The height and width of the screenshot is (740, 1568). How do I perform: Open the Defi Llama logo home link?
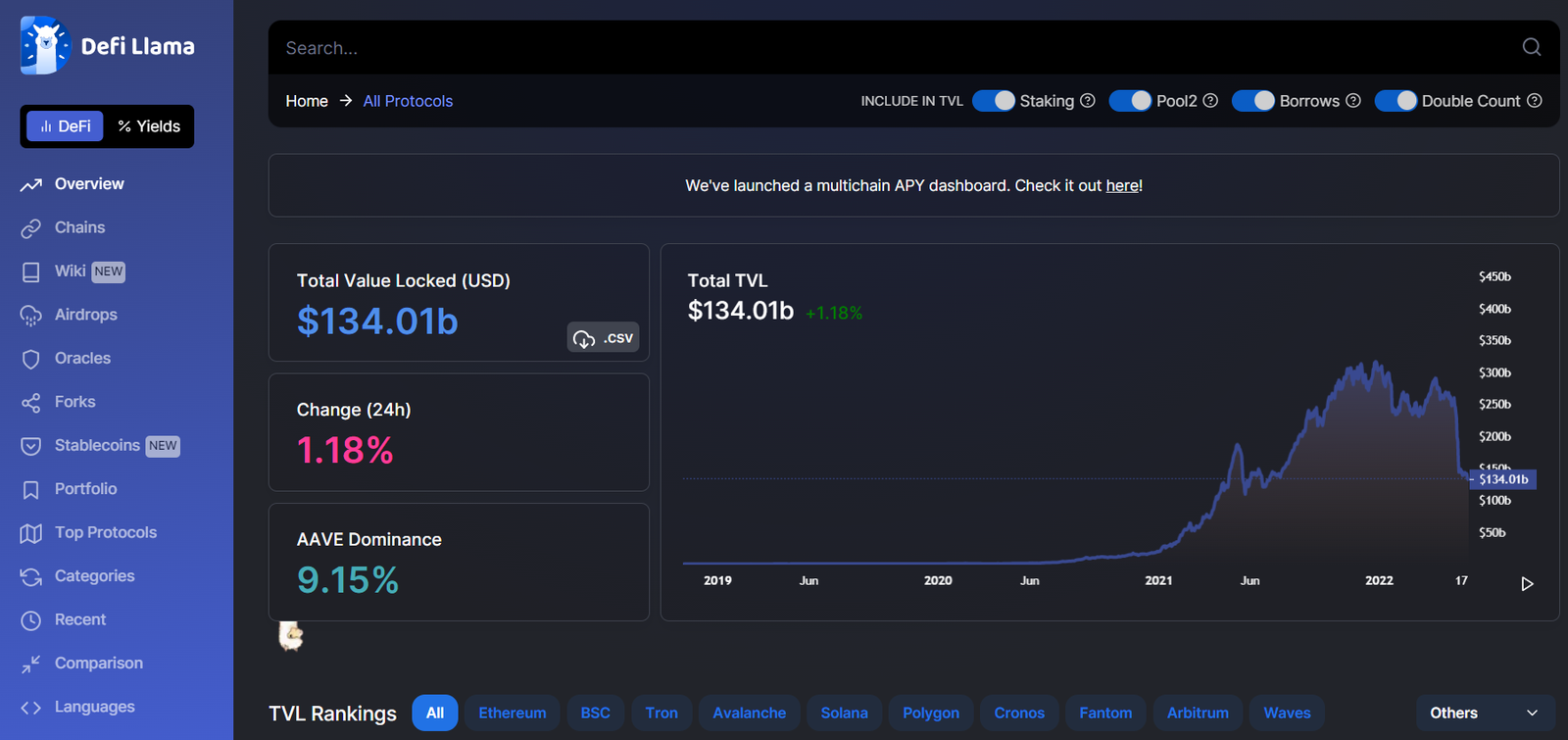tap(108, 45)
